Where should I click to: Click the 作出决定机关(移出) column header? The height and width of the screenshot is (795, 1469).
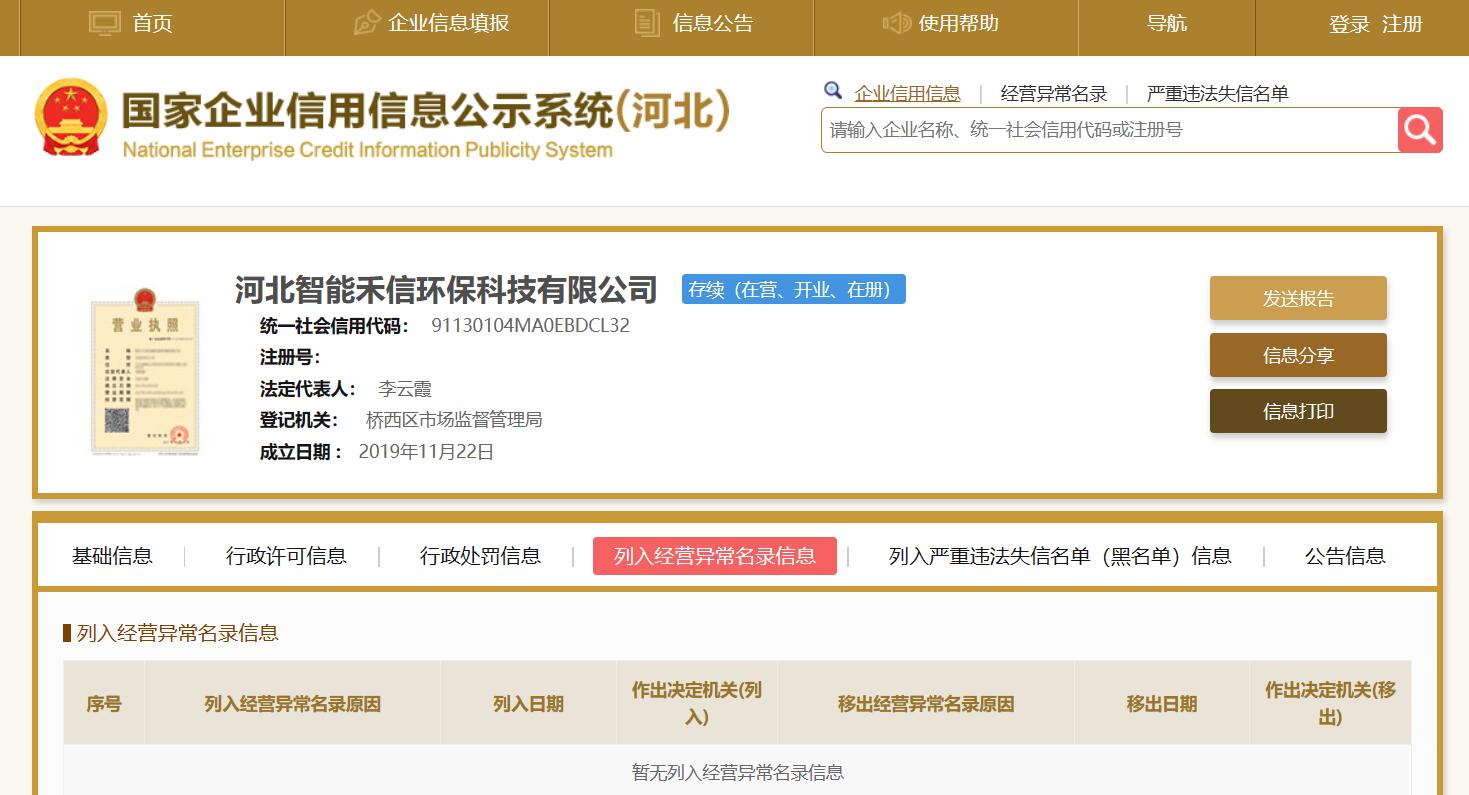click(1330, 704)
